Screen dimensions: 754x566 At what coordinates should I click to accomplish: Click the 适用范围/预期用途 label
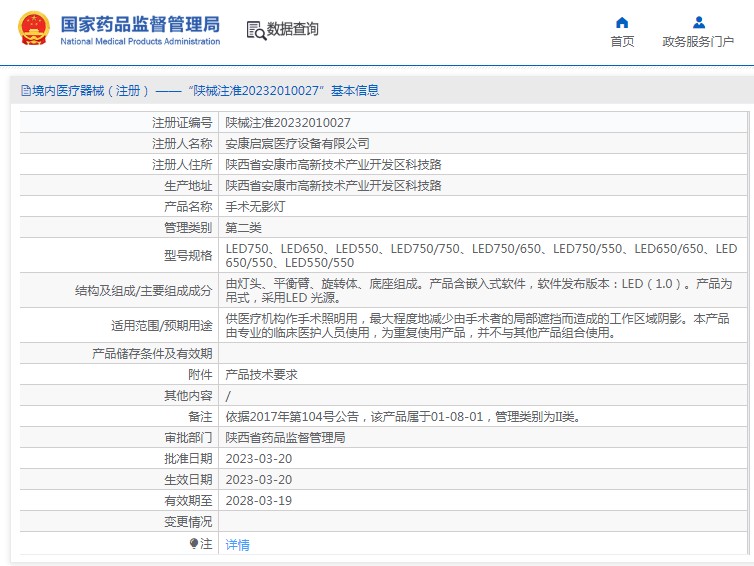[162, 326]
